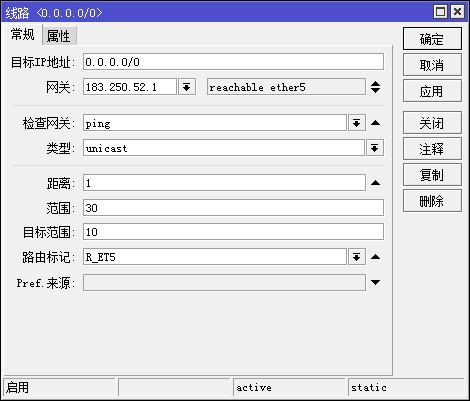
Task: Open the 检查网关 ping dropdown
Action: click(x=357, y=123)
